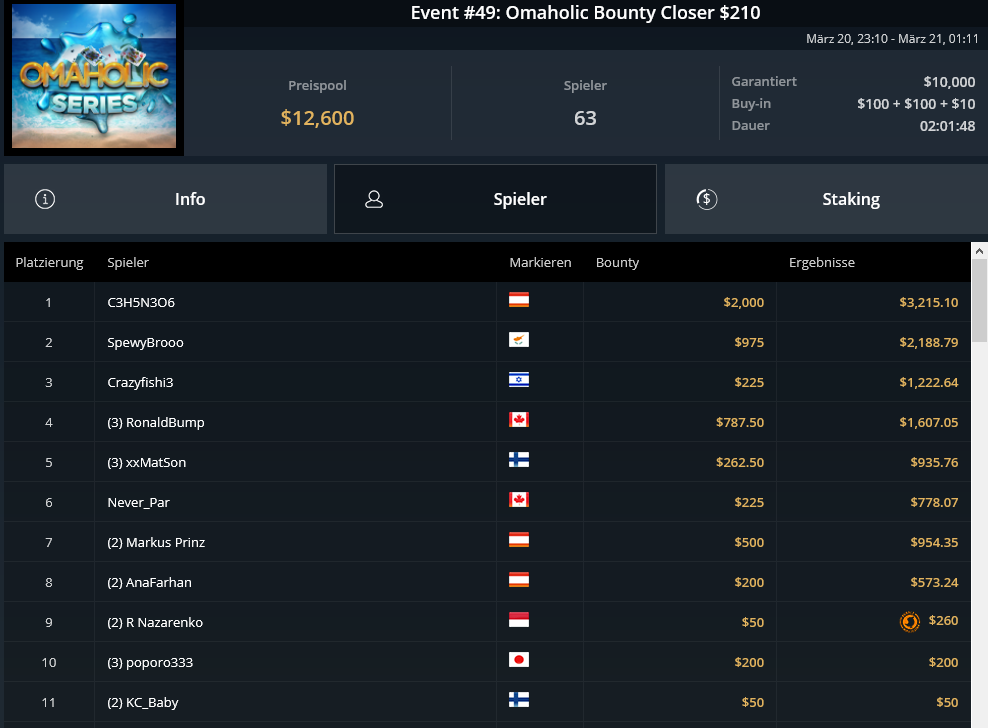
Task: Click the Finland flag for KC_Baby
Action: point(519,700)
